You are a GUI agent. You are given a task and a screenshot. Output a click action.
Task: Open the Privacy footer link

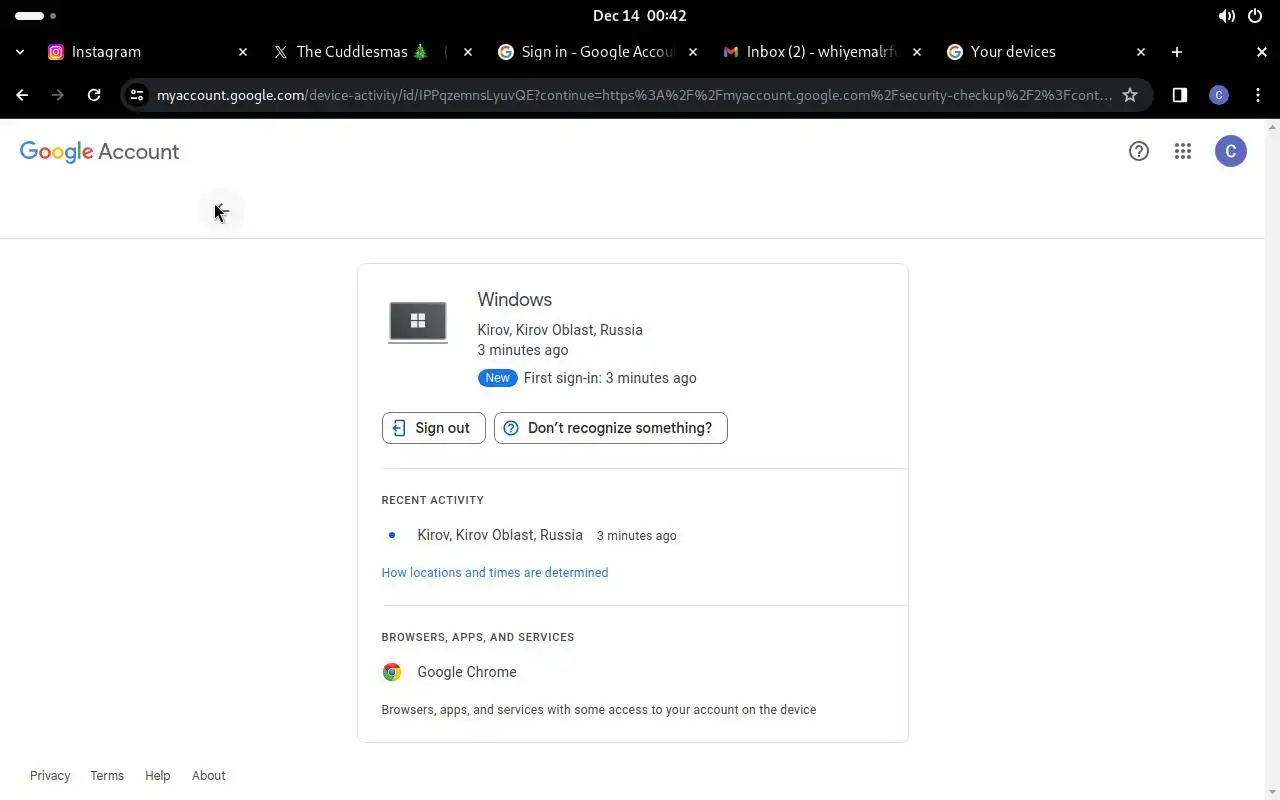click(x=50, y=776)
